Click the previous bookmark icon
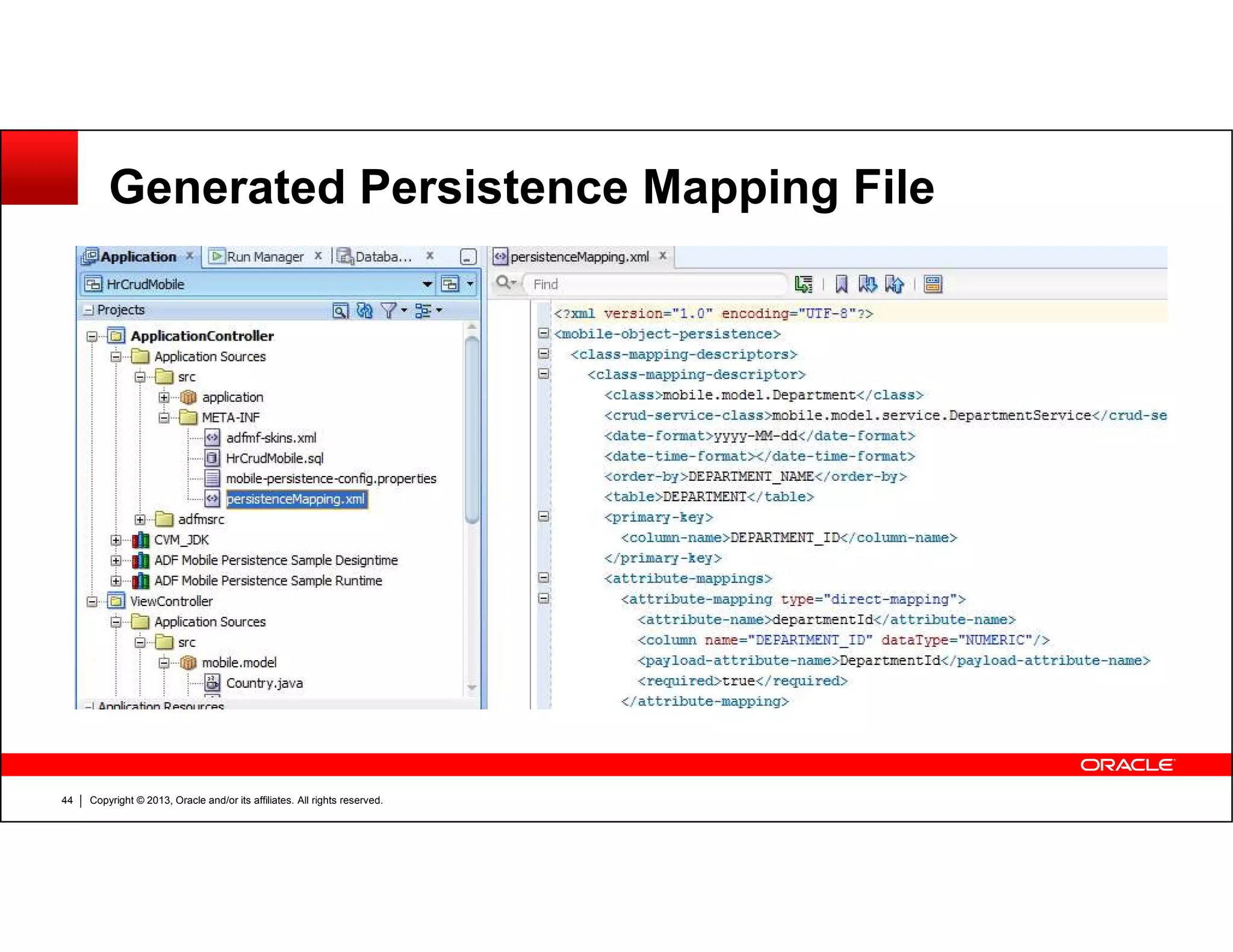Screen dimensions: 1233x952 895,284
